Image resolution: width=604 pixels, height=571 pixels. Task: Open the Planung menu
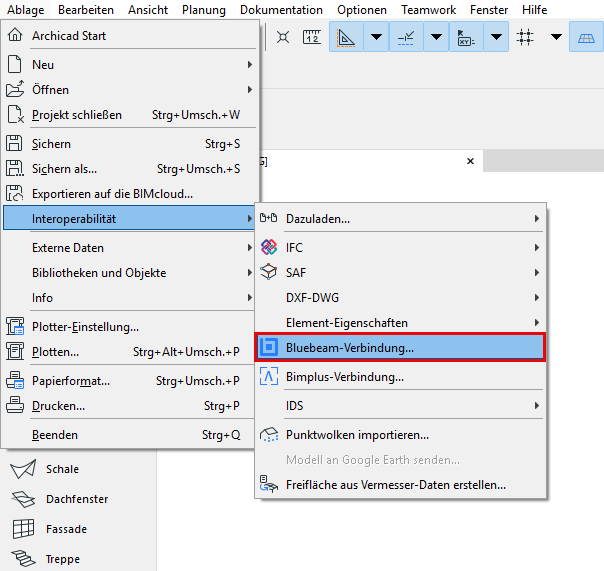[204, 10]
